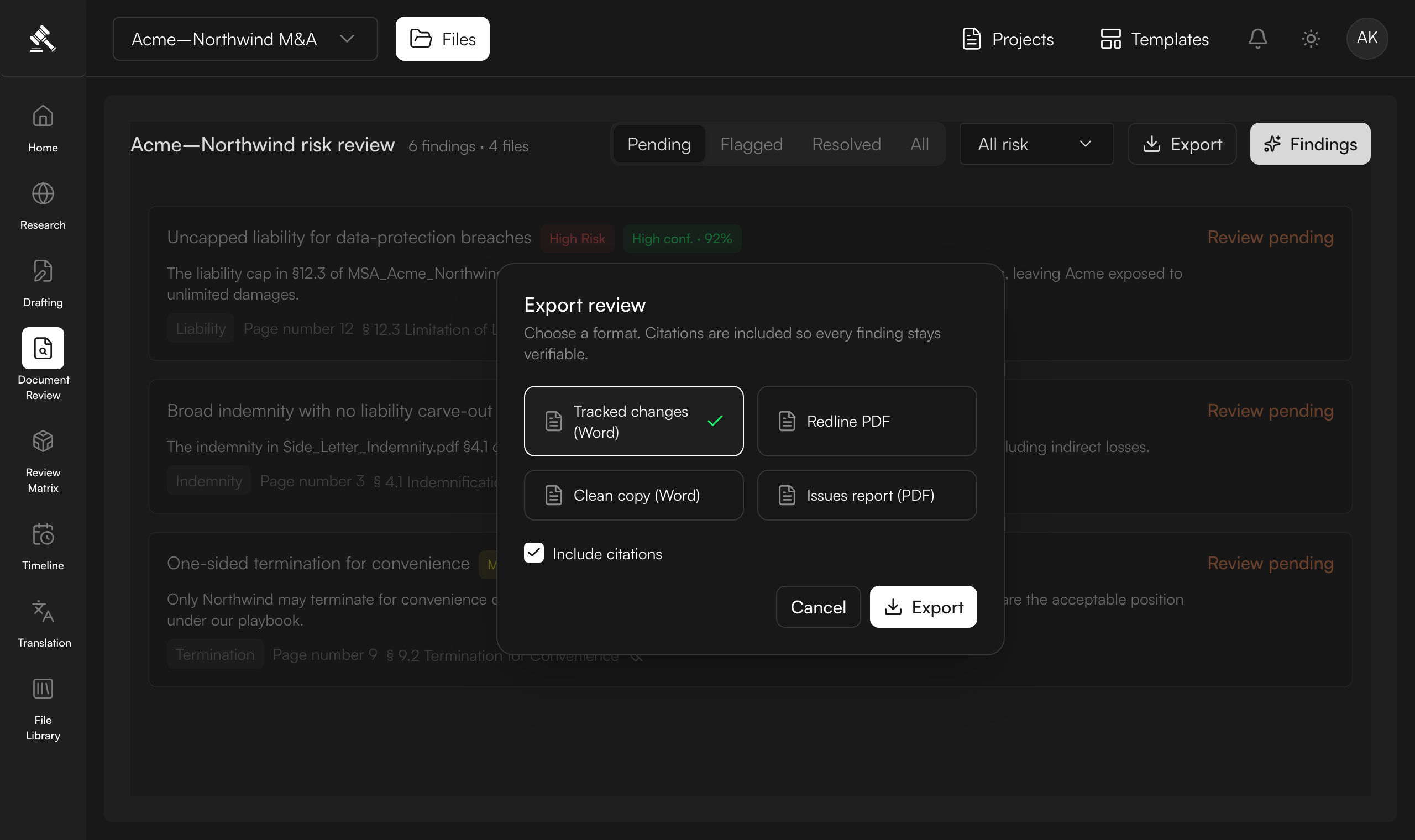
Task: Click the gavel app logo
Action: [x=43, y=39]
